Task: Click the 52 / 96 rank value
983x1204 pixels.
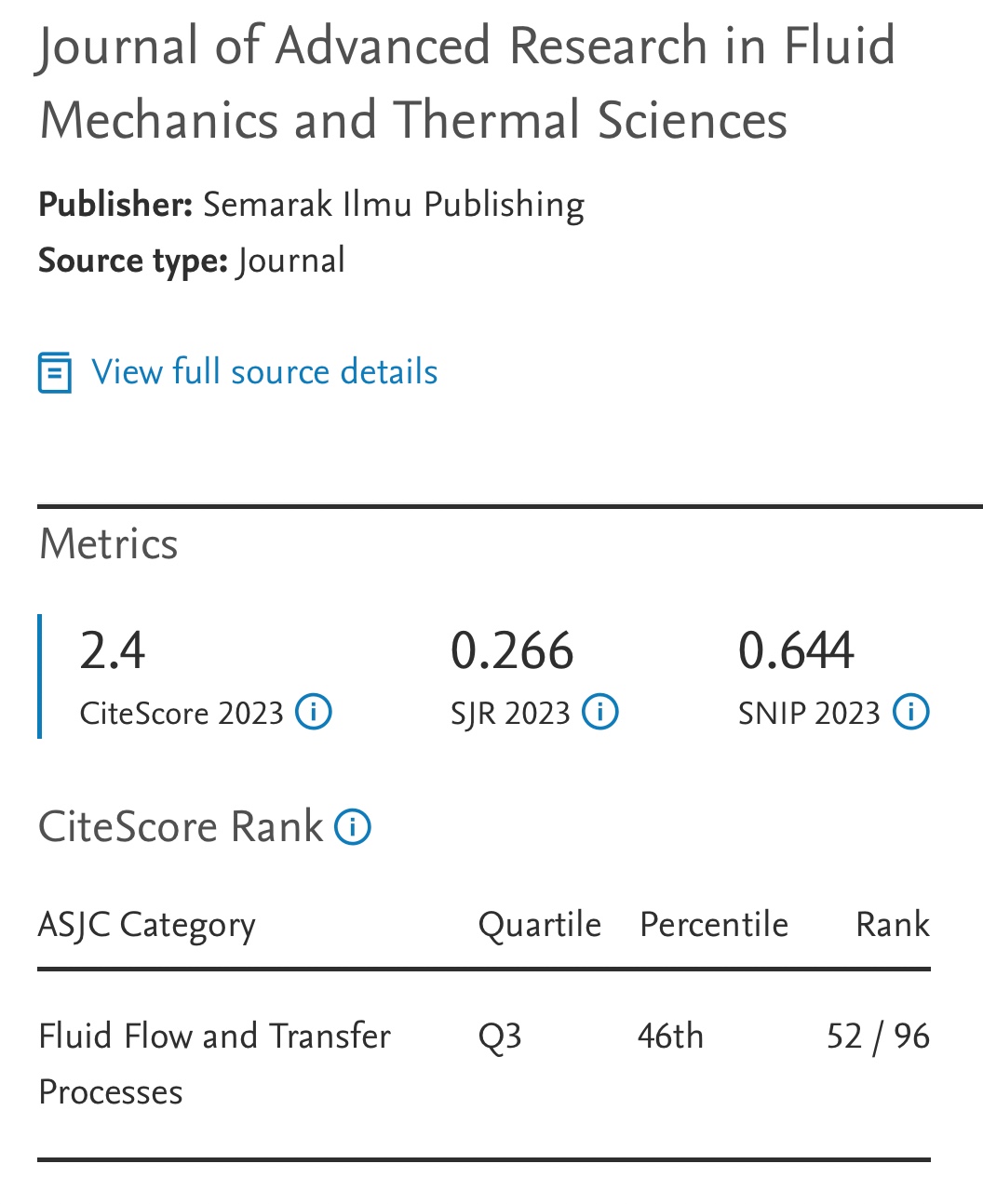Action: [x=878, y=1037]
